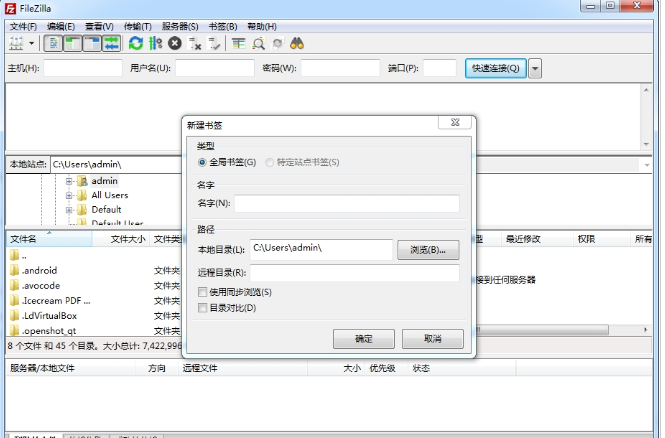Click FileZilla logo in title bar

10,8
